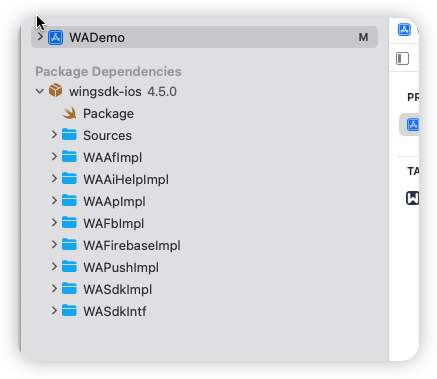Click the M status badge on WADemo
Viewport: 437px width, 379px height.
pyautogui.click(x=363, y=37)
